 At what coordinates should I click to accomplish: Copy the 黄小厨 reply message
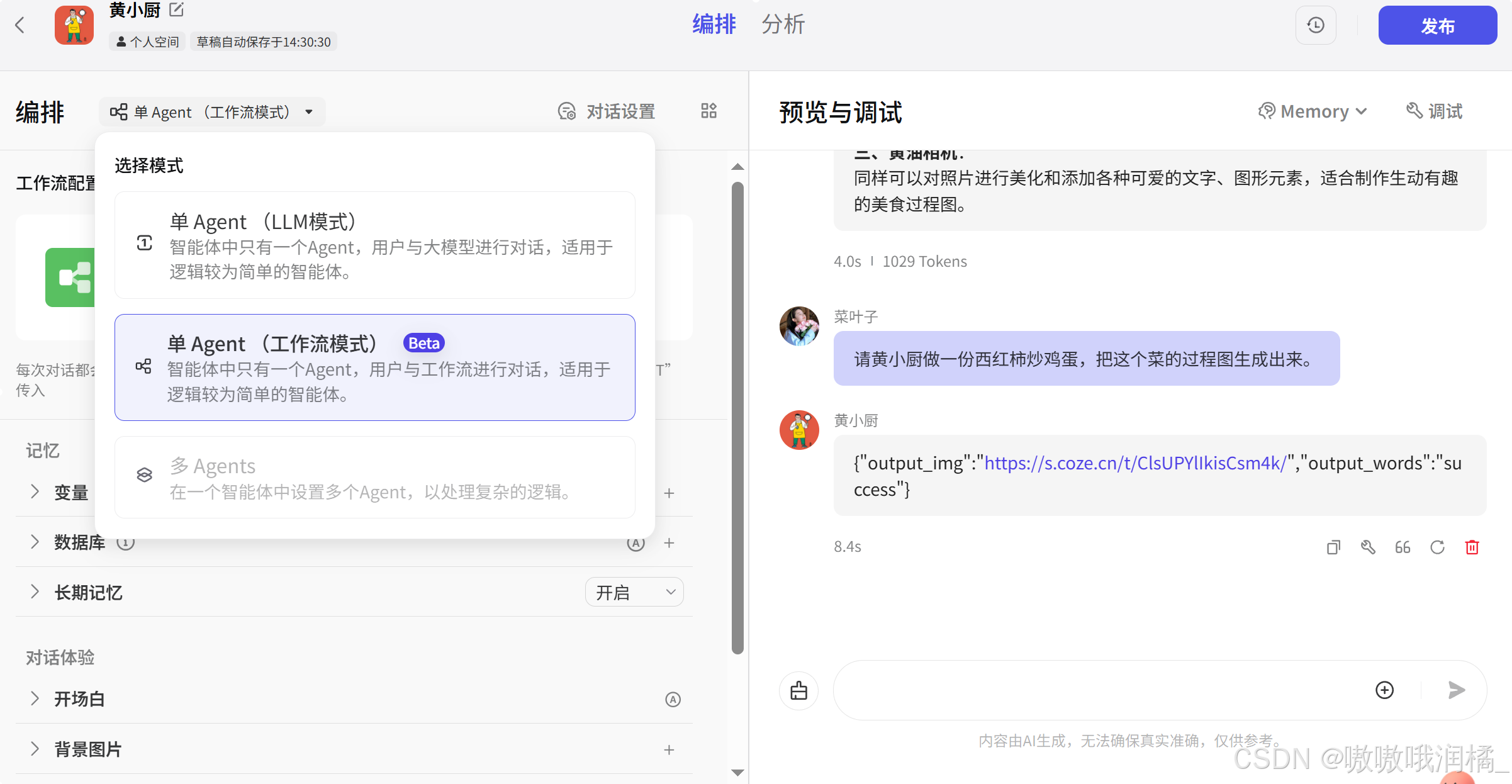pyautogui.click(x=1333, y=547)
